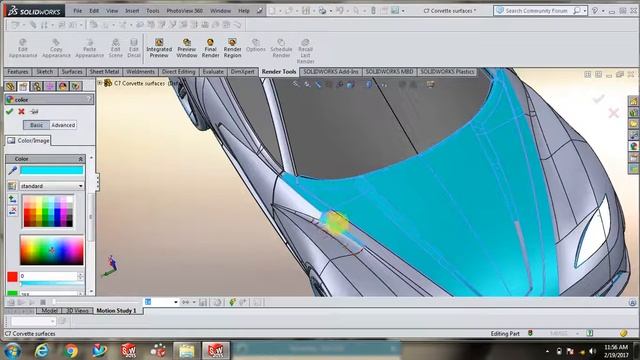
Task: Open Edit Appearance tool
Action: click(x=22, y=48)
